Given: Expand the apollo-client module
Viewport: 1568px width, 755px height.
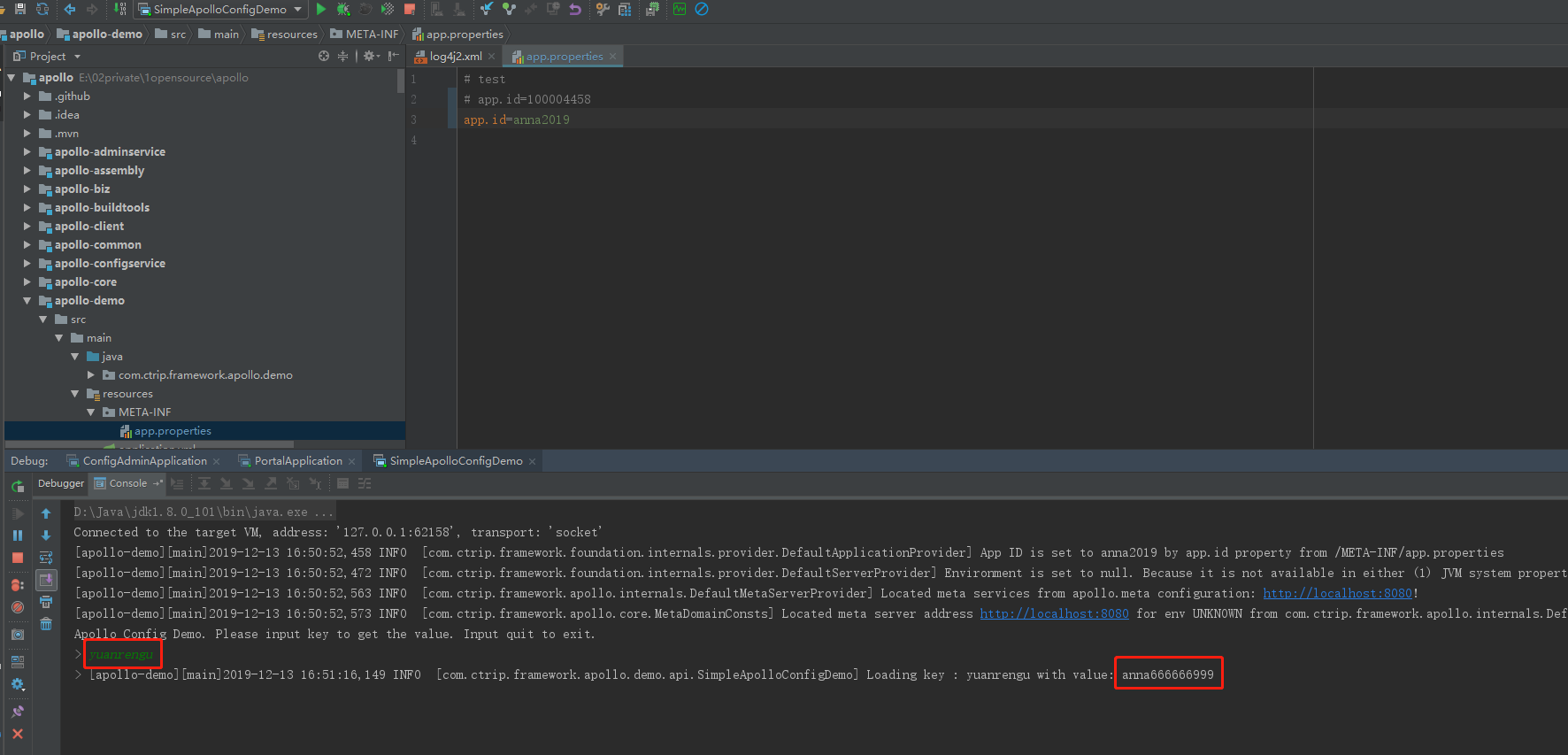Looking at the screenshot, I should point(27,227).
